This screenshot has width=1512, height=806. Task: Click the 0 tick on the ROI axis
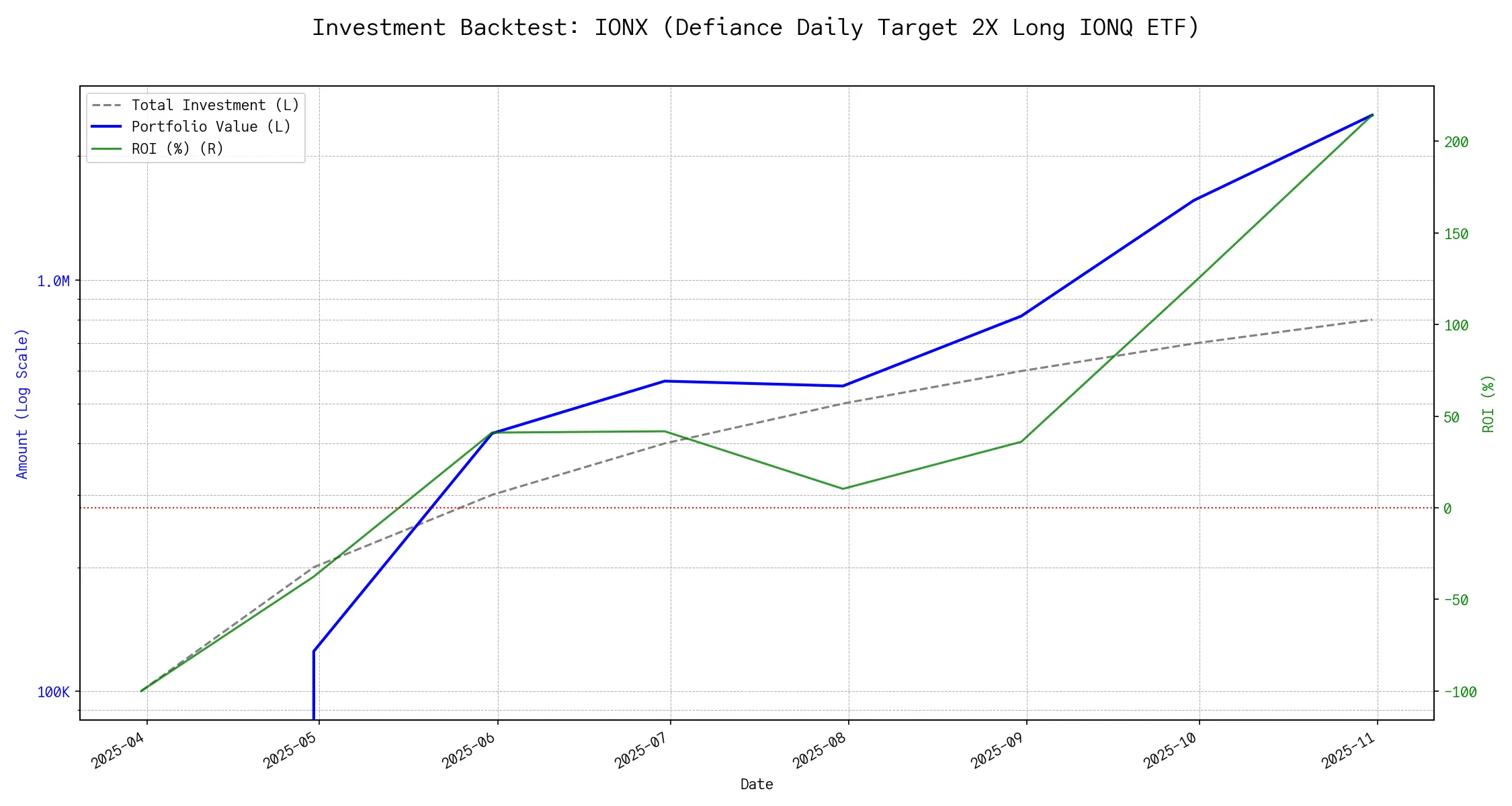click(x=1447, y=509)
